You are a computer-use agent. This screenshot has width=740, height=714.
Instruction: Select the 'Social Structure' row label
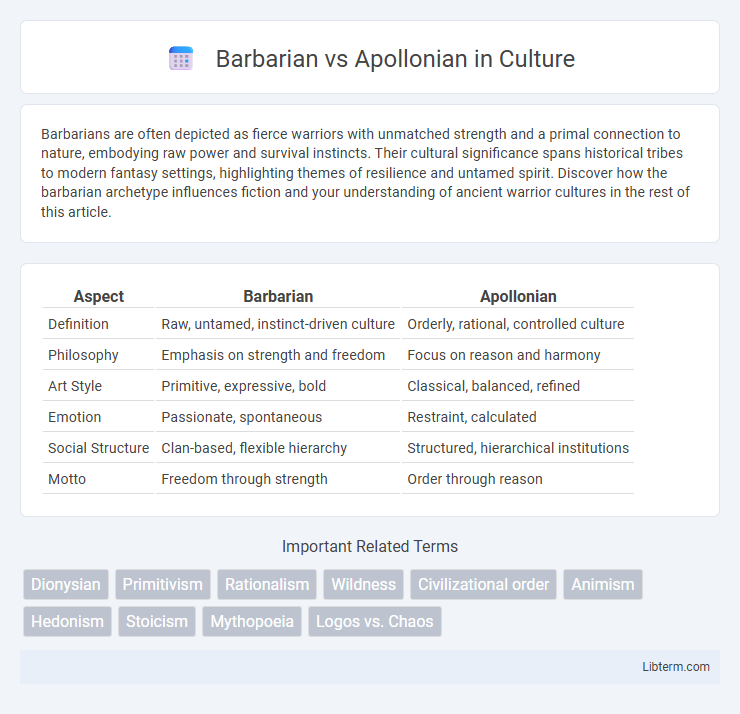(x=99, y=448)
